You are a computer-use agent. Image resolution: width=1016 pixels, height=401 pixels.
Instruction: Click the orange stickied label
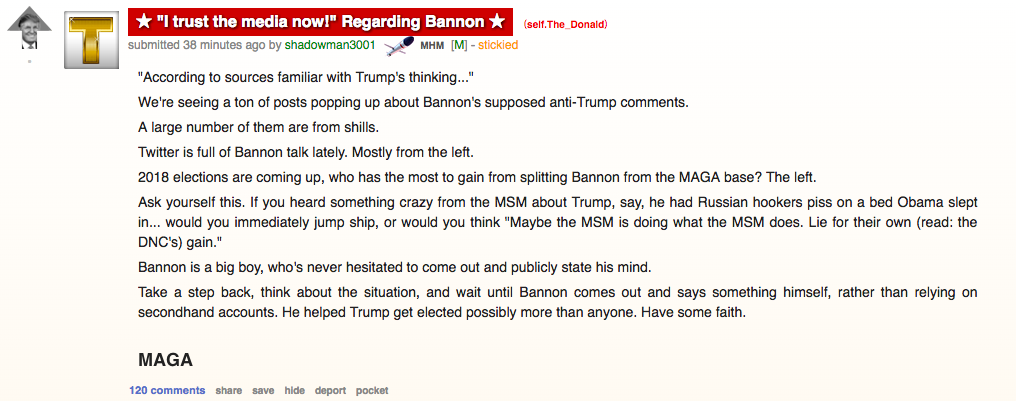tap(498, 45)
